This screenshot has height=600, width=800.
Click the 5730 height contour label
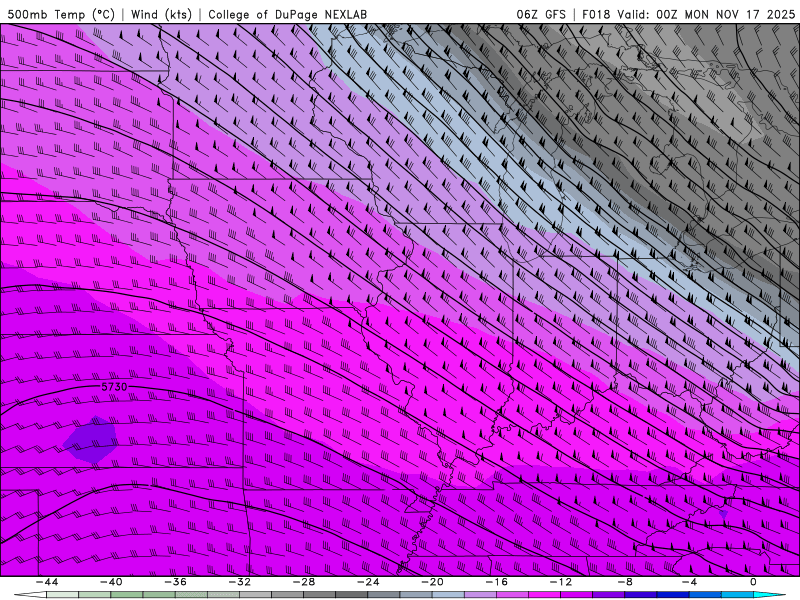pos(114,387)
